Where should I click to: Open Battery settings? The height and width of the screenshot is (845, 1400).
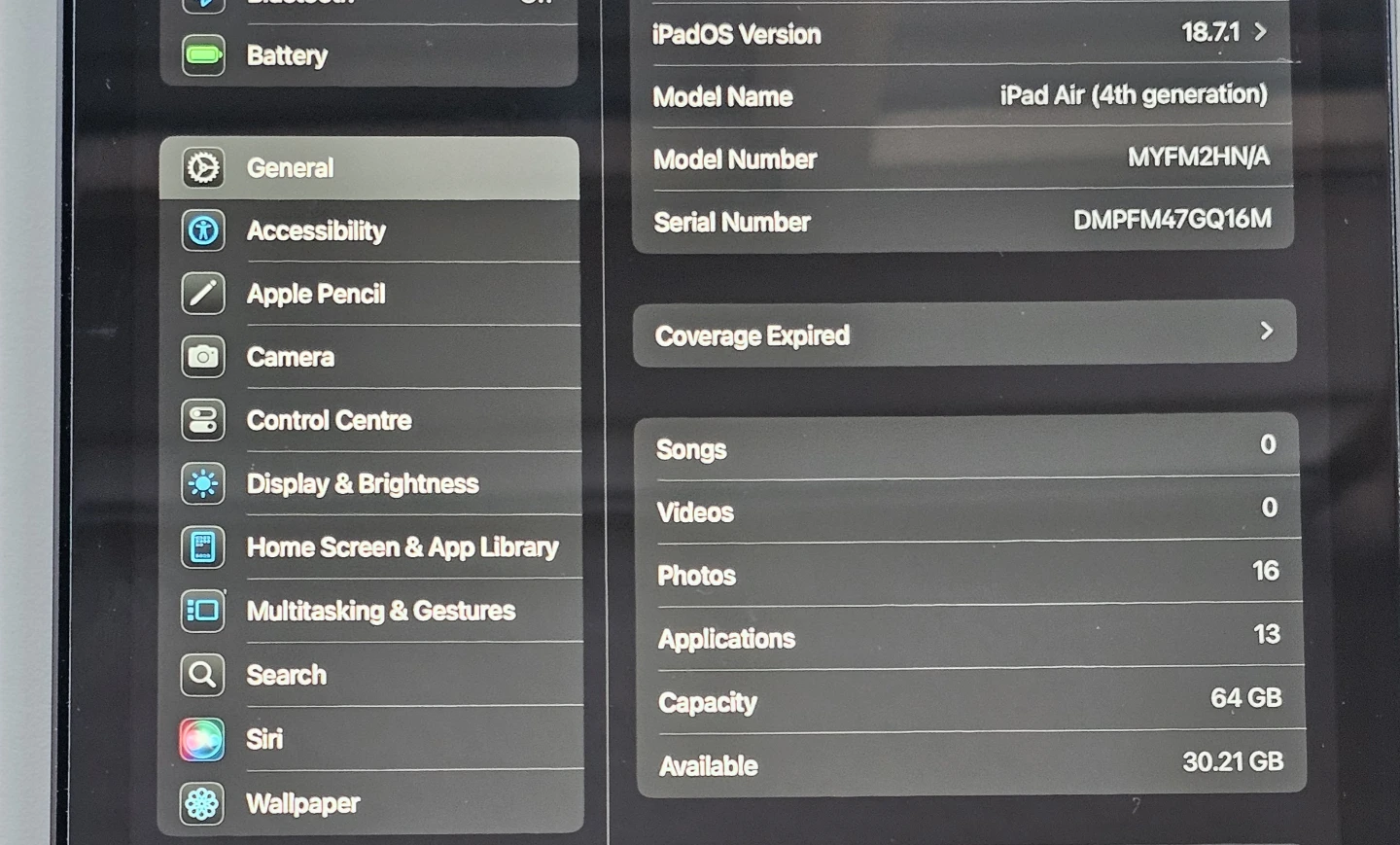click(x=369, y=55)
